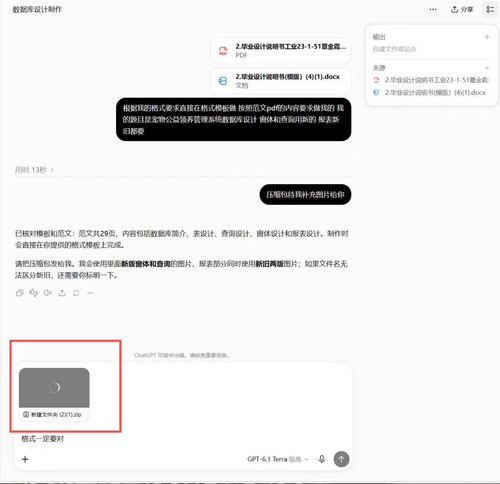Image resolution: width=500 pixels, height=484 pixels.
Task: Click the ChatGPT disclaimer text
Action: click(x=182, y=355)
